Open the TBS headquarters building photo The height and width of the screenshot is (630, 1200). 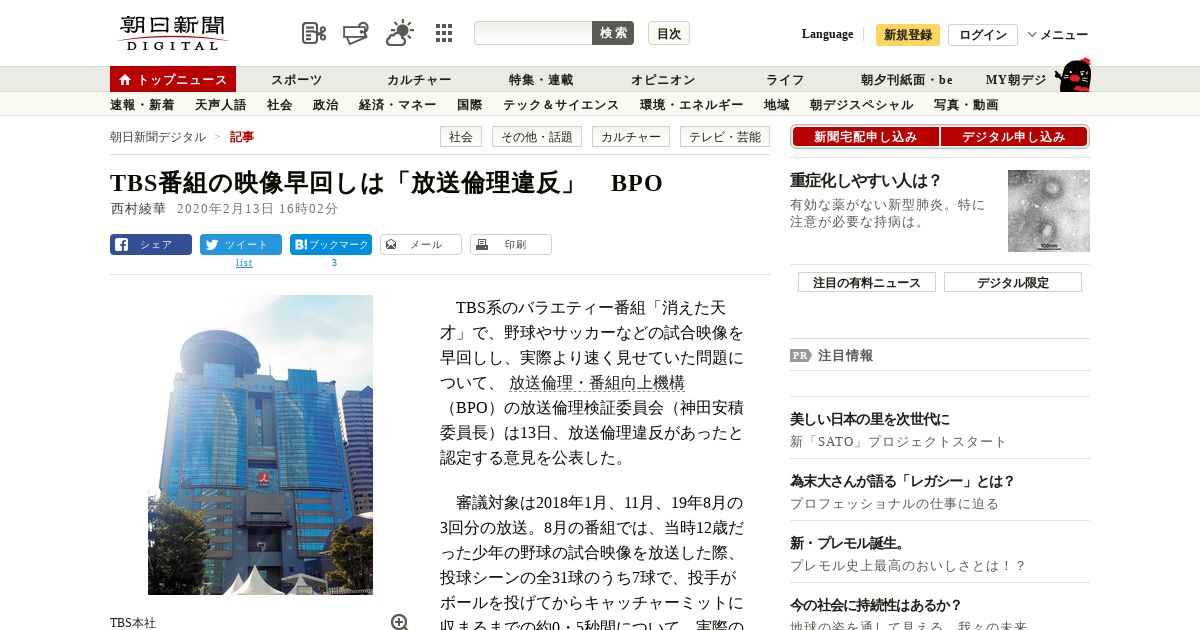click(x=260, y=445)
